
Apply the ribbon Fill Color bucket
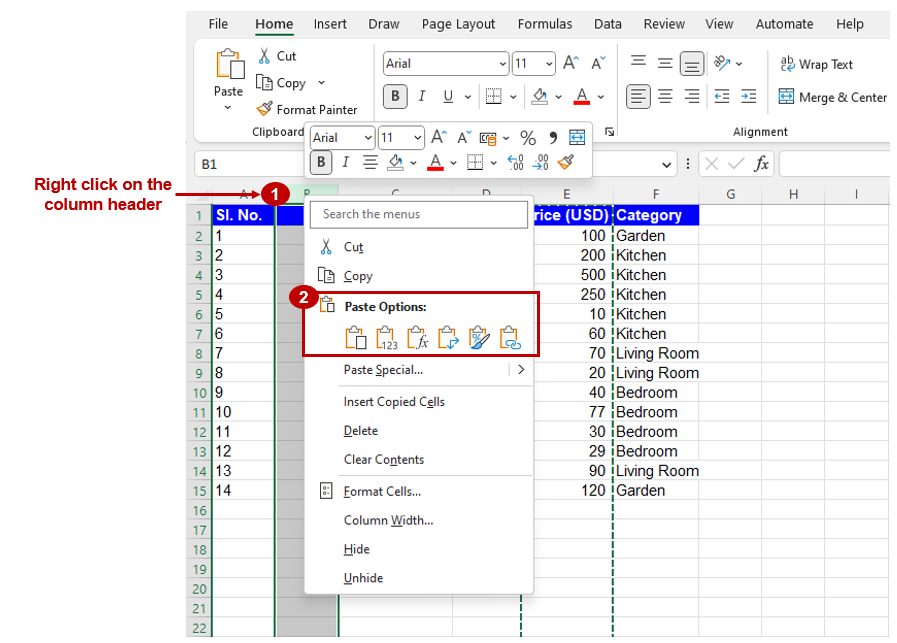click(x=539, y=96)
